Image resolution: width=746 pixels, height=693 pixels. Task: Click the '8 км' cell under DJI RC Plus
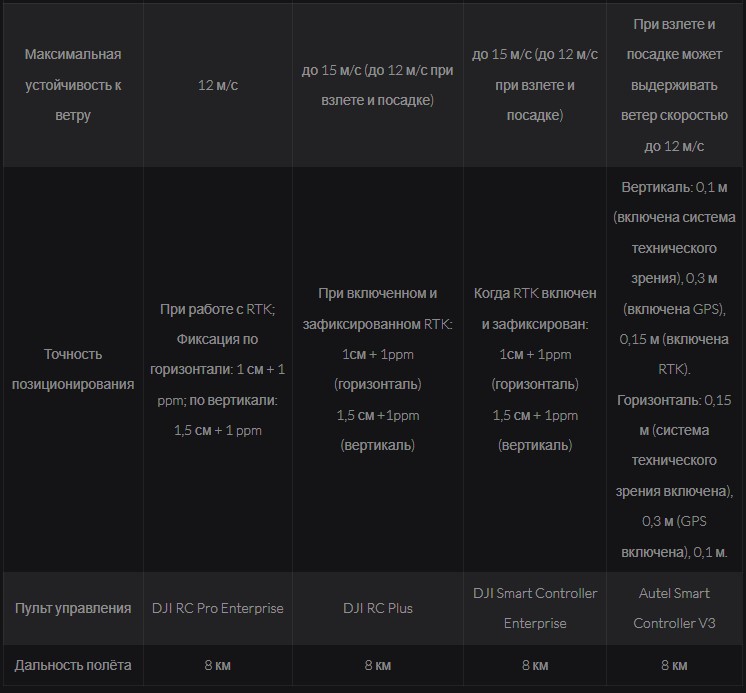[377, 665]
